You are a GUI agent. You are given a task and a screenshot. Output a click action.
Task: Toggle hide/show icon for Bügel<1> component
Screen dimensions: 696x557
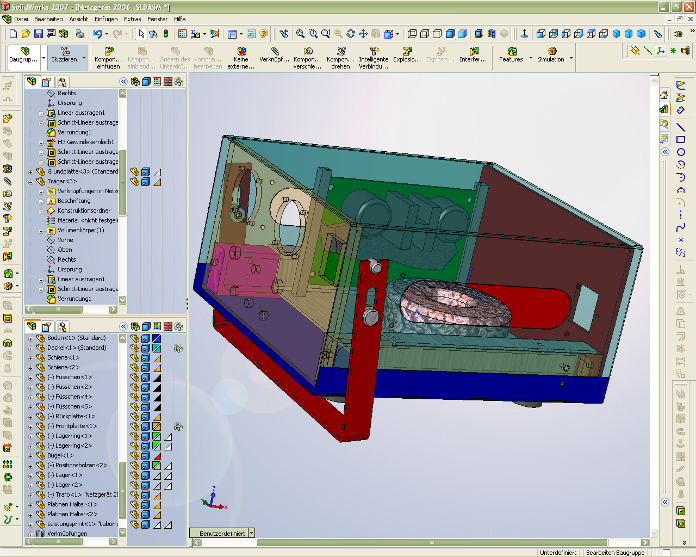point(134,456)
